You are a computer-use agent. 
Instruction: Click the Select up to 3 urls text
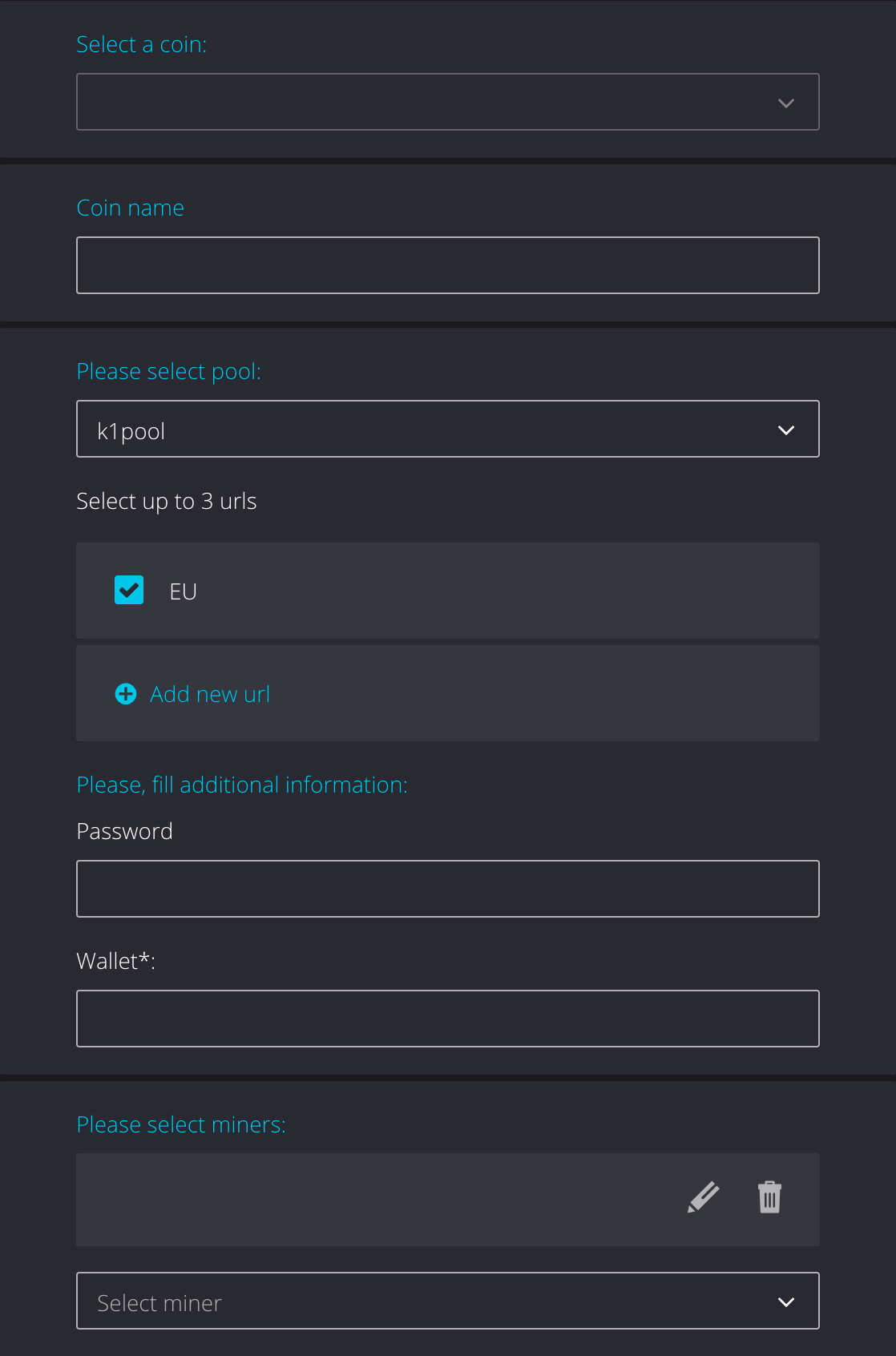[x=167, y=501]
